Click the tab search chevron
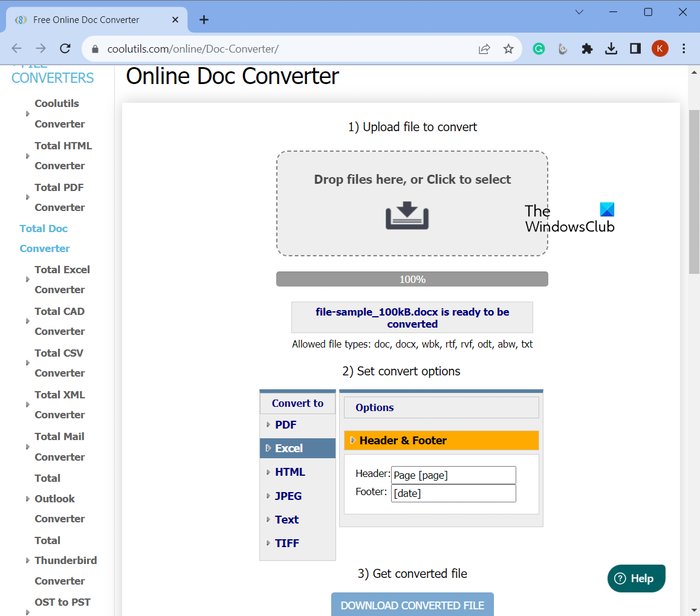The height and width of the screenshot is (616, 700). tap(579, 12)
